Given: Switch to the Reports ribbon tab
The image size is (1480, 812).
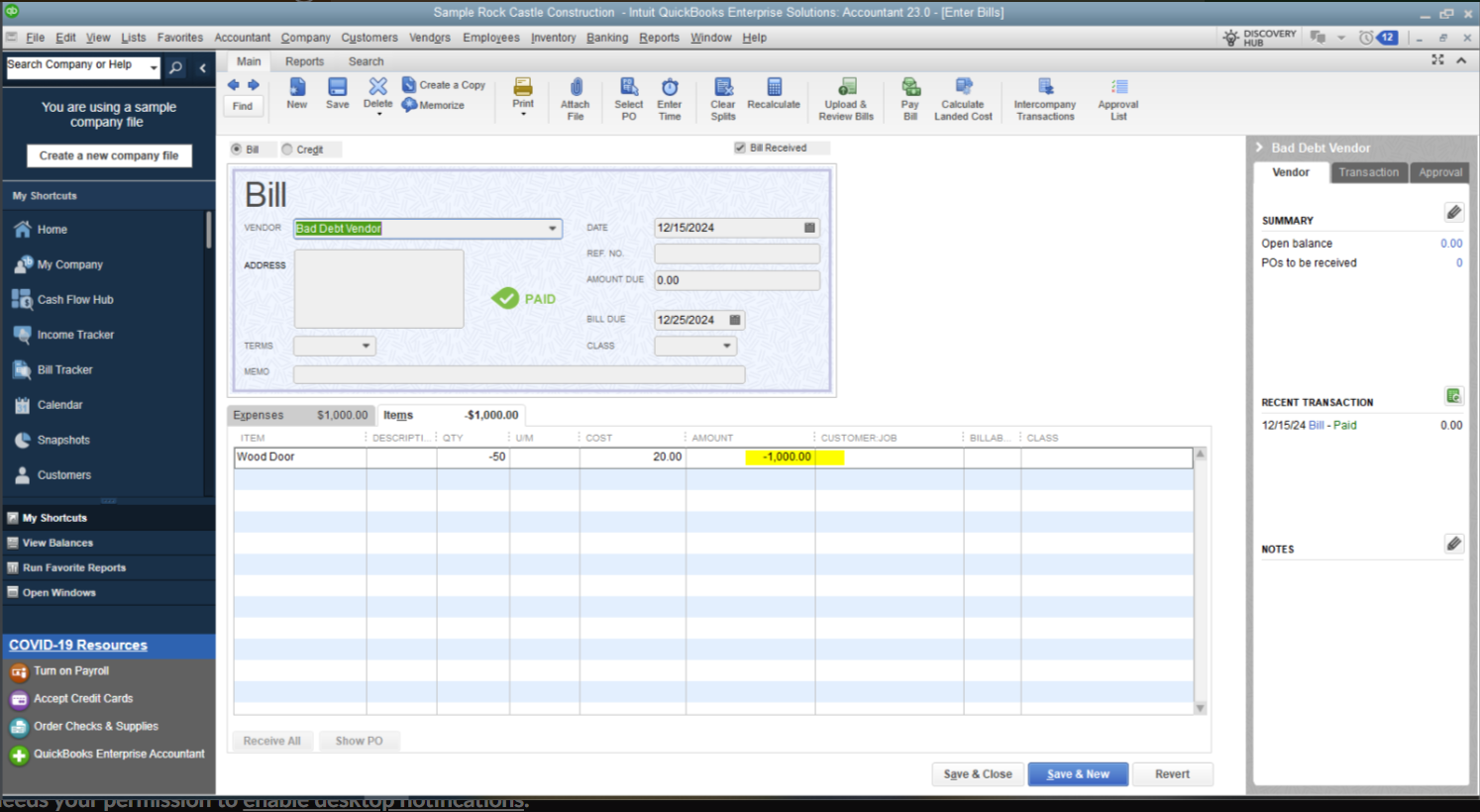Looking at the screenshot, I should coord(304,61).
